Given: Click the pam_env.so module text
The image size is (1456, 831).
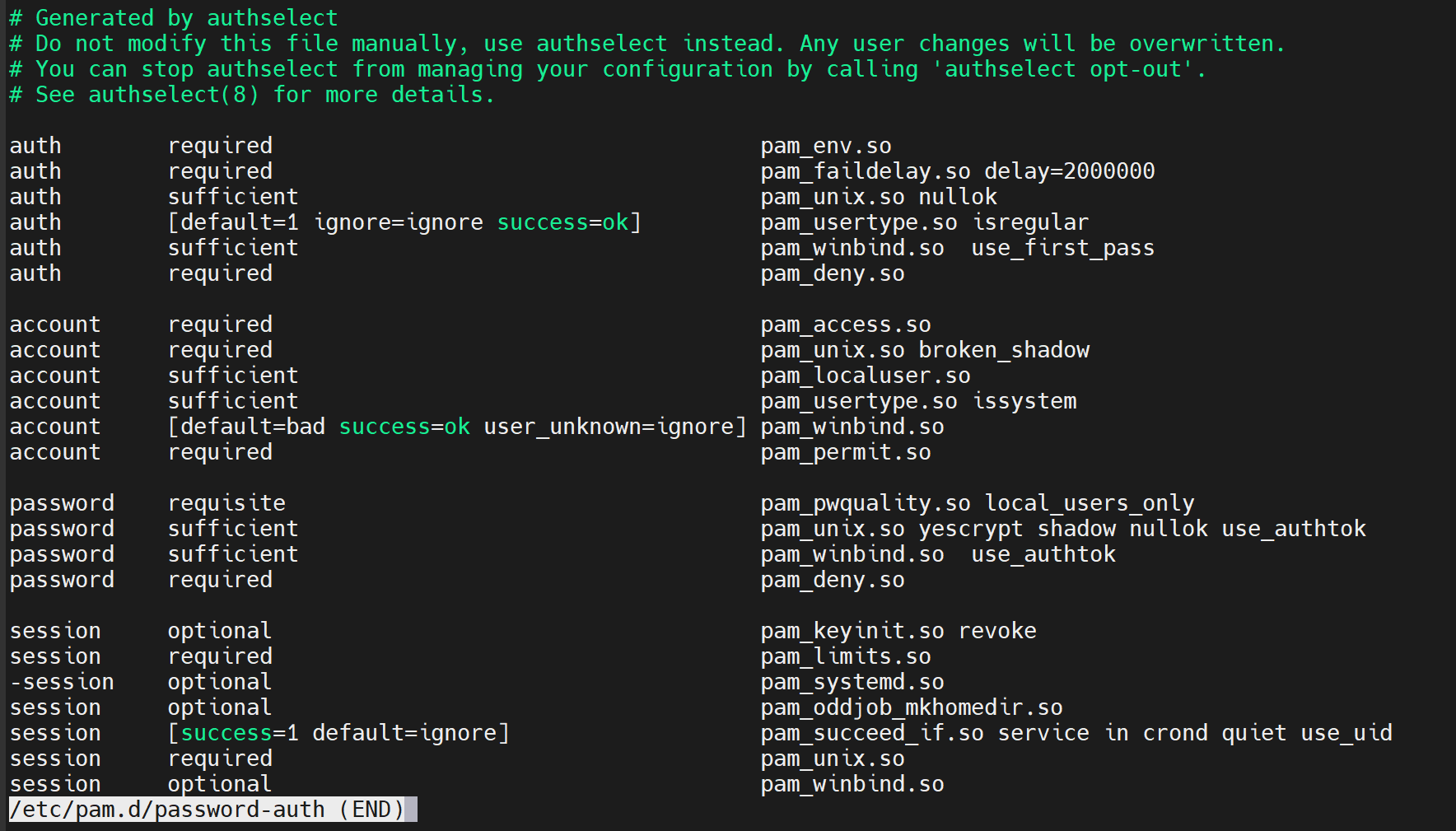Looking at the screenshot, I should 825,146.
